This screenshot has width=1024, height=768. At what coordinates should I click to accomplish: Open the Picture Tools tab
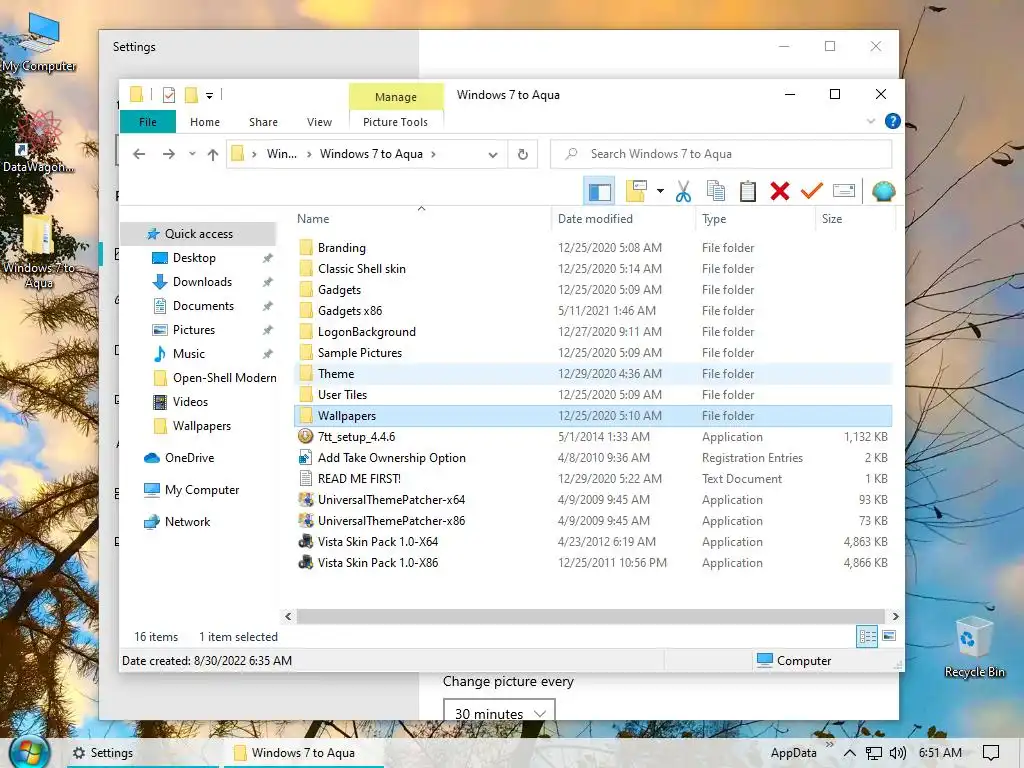(396, 122)
